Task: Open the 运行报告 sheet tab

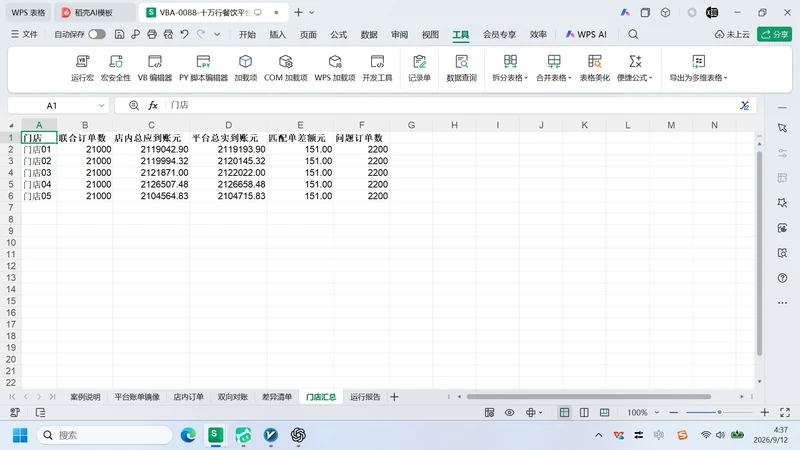Action: coord(365,397)
